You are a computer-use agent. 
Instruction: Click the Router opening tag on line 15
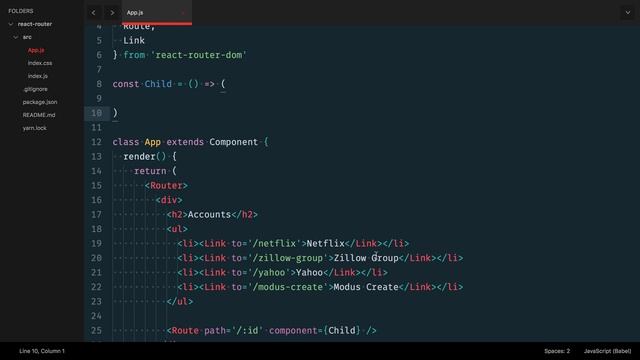[166, 185]
